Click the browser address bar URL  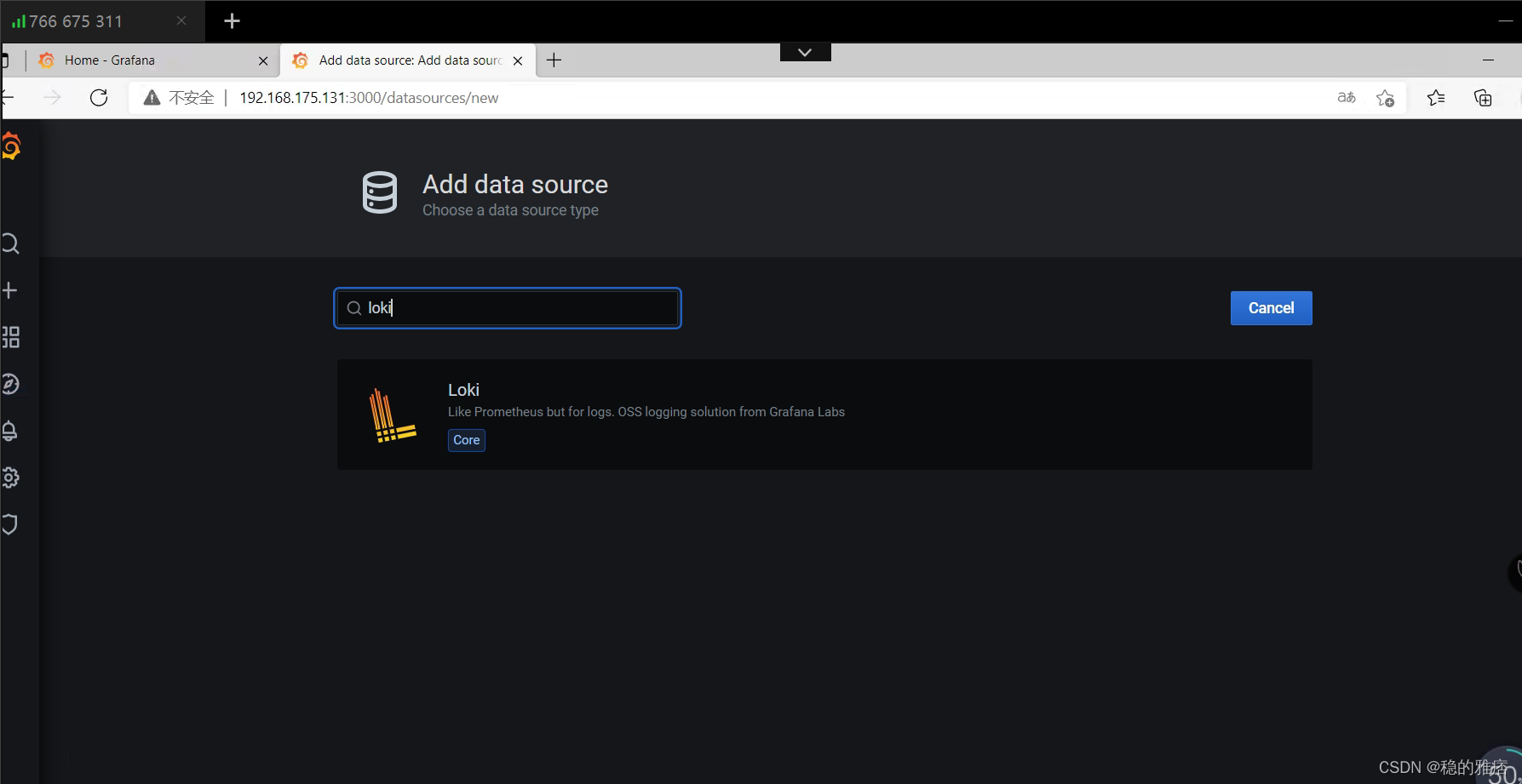(x=369, y=98)
